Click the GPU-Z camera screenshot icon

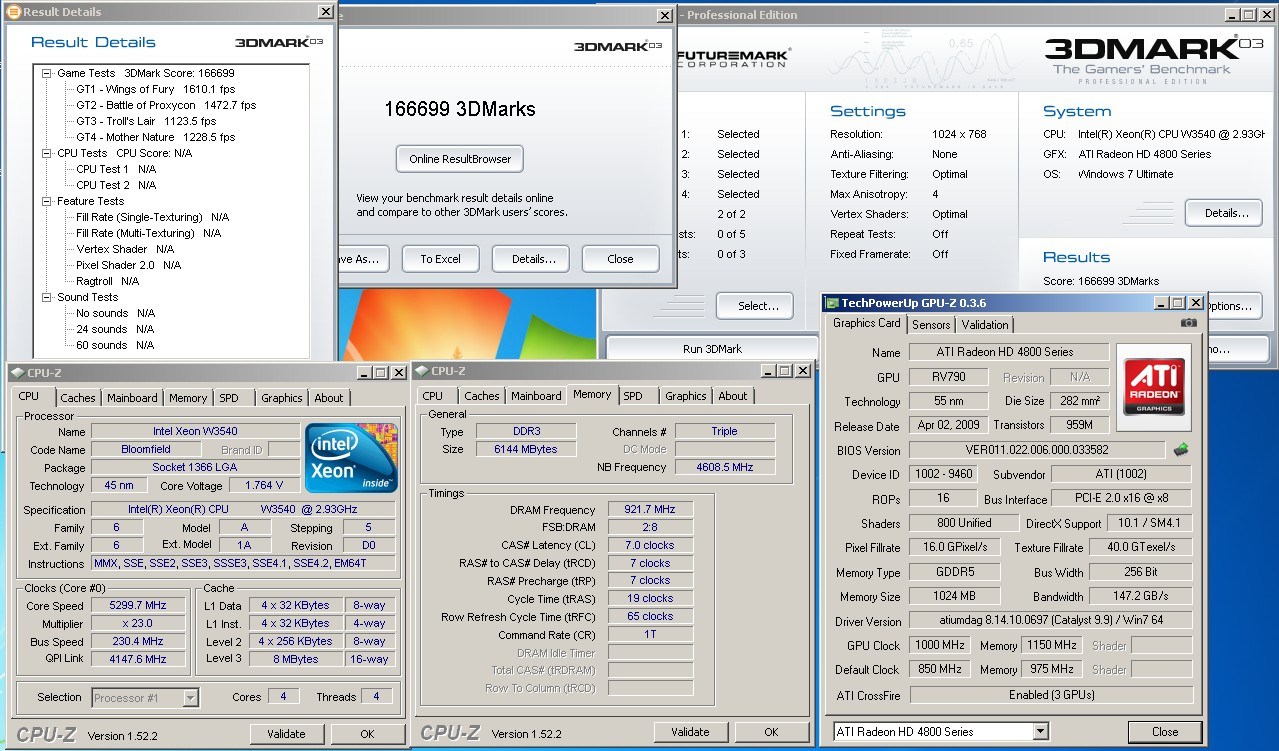click(1188, 323)
